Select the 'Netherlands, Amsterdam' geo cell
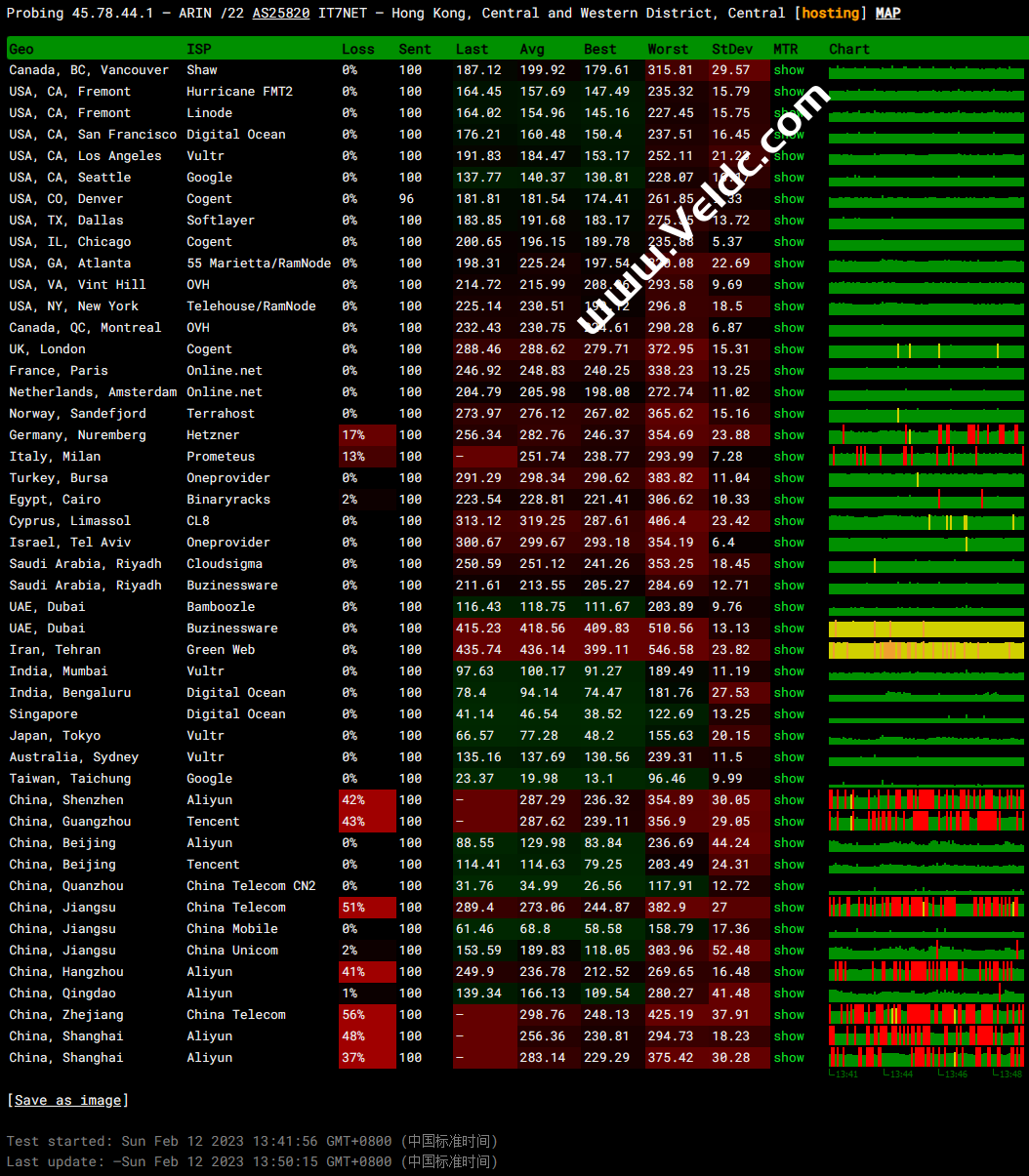Image resolution: width=1029 pixels, height=1176 pixels. (x=94, y=392)
